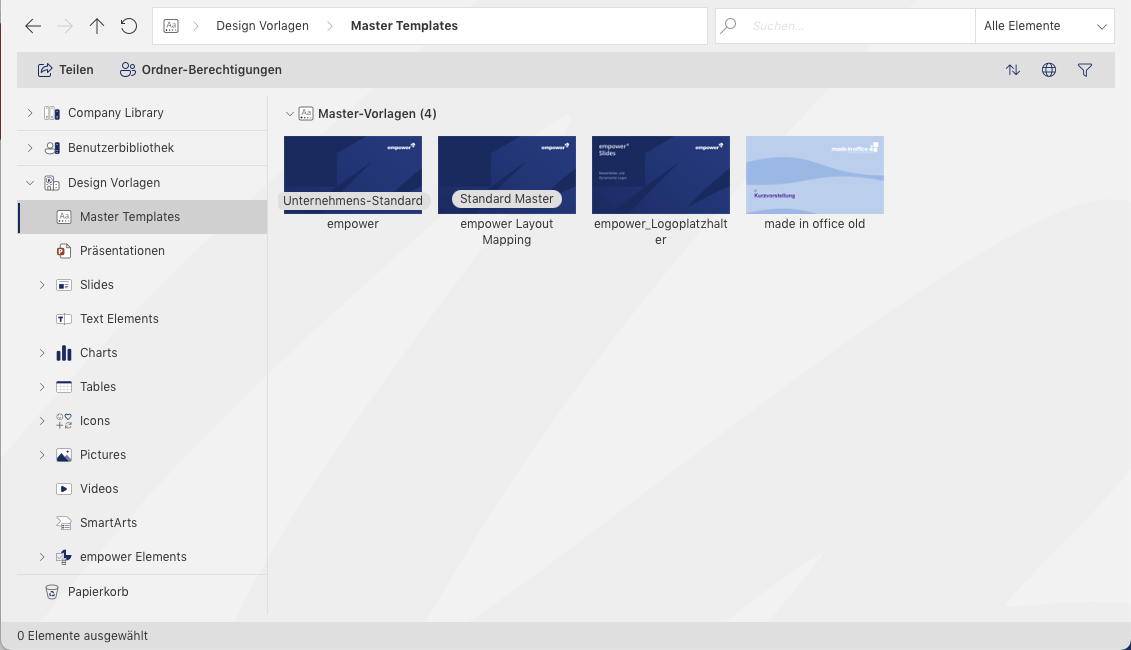This screenshot has width=1131, height=650.
Task: Click the globe language icon
Action: [x=1049, y=70]
